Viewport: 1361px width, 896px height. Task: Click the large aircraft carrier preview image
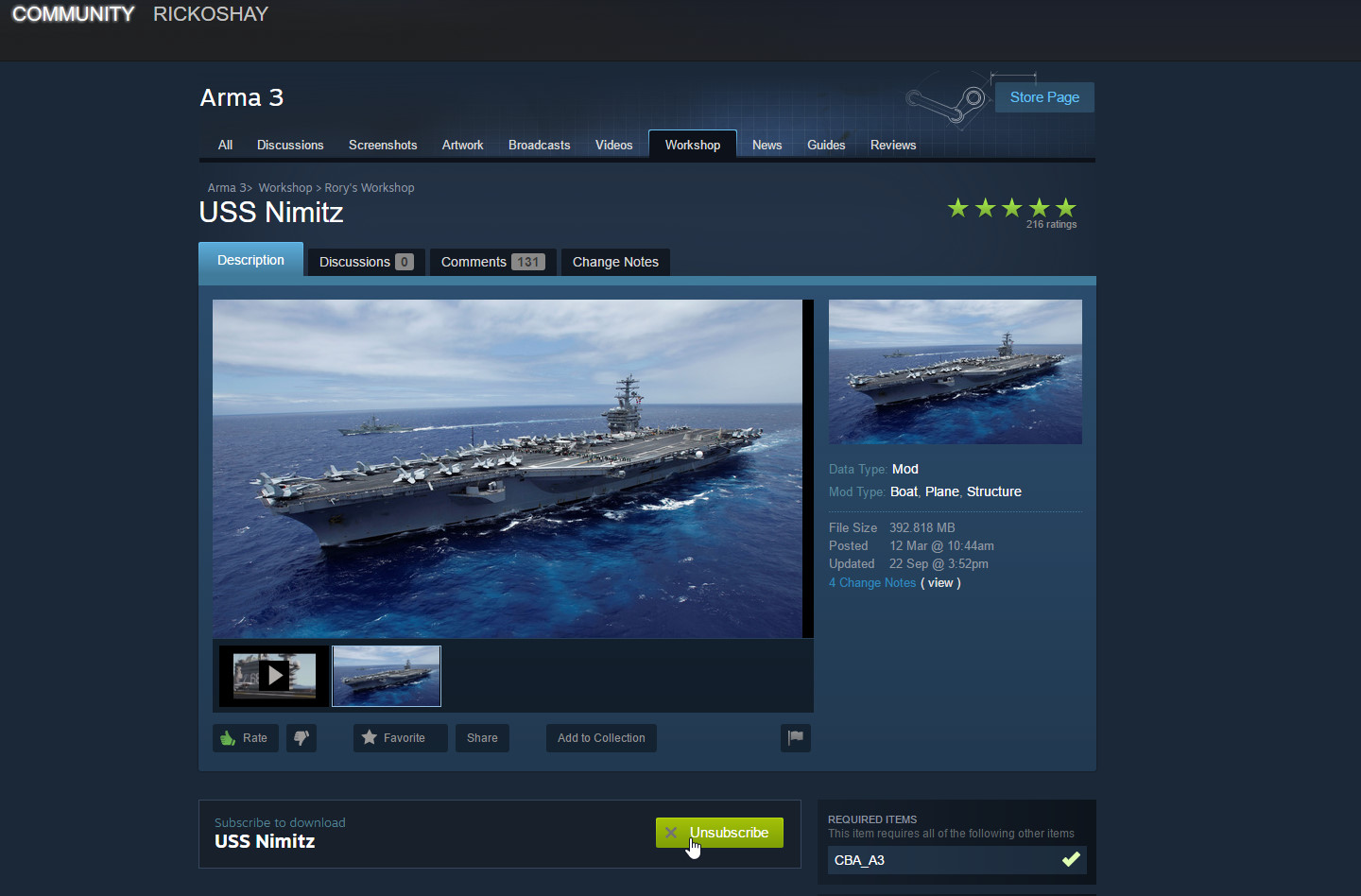[x=508, y=469]
